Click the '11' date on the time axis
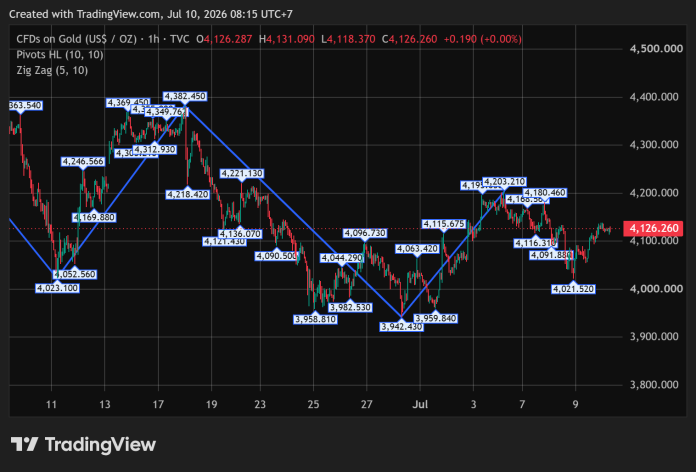Screen dimensions: 696x472 coord(51,405)
